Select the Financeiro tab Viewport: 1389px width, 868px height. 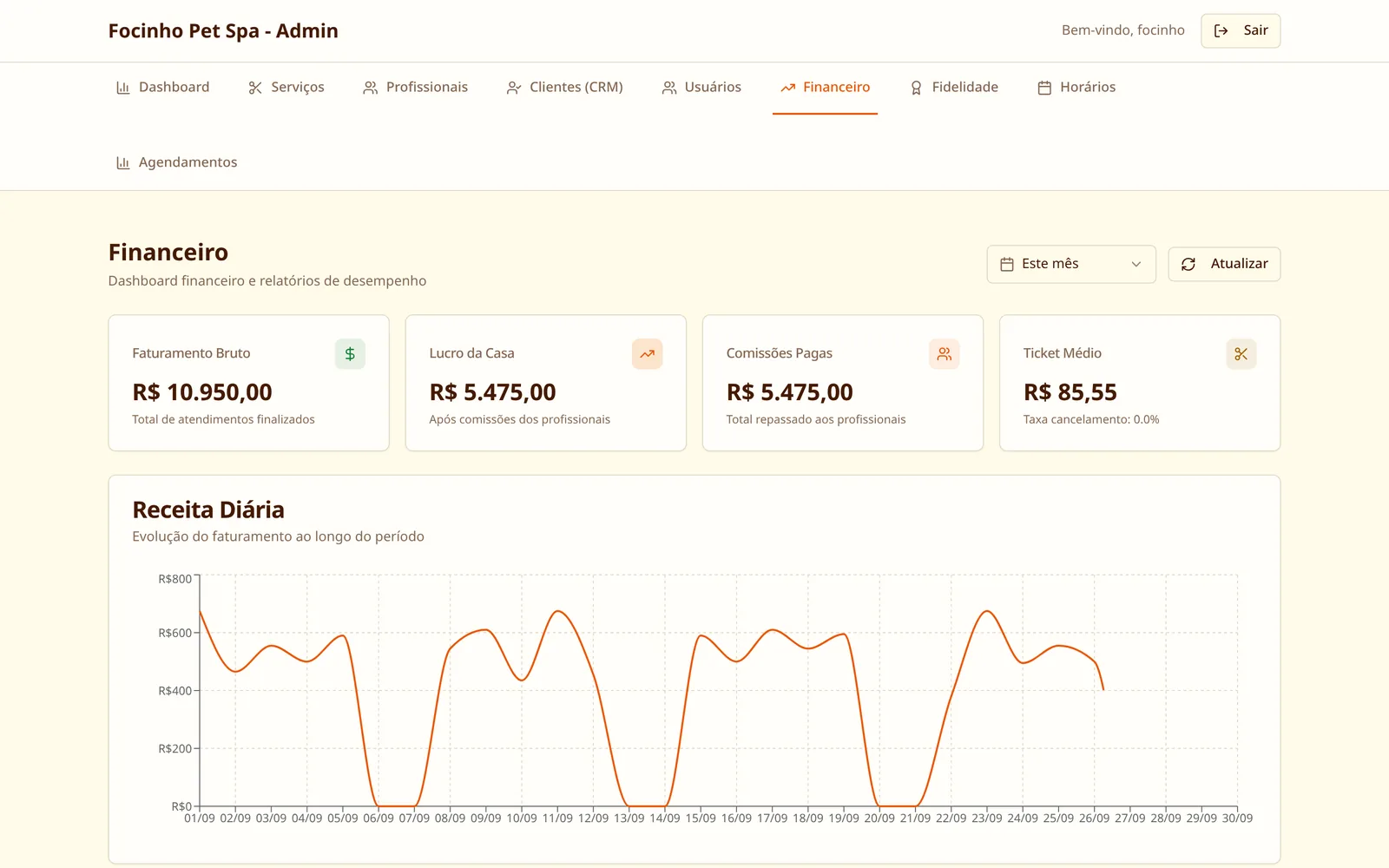click(826, 88)
